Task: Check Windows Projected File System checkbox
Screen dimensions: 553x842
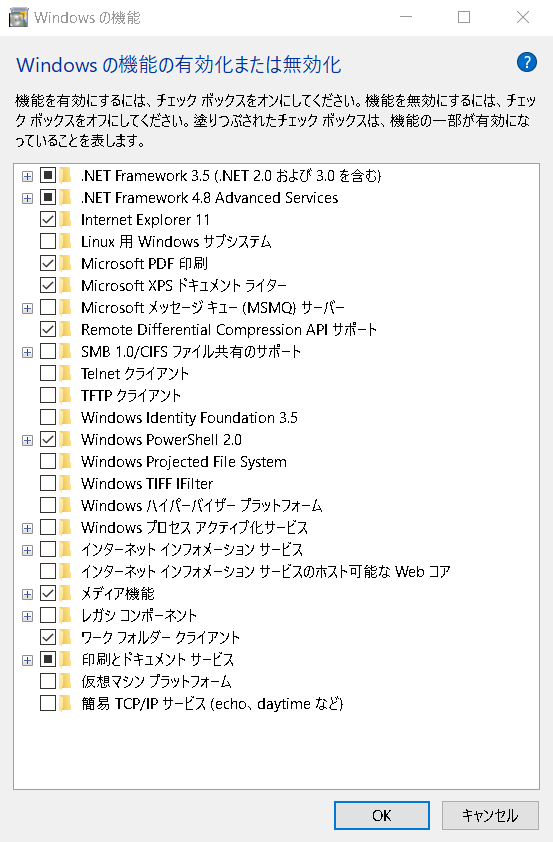Action: click(x=48, y=461)
